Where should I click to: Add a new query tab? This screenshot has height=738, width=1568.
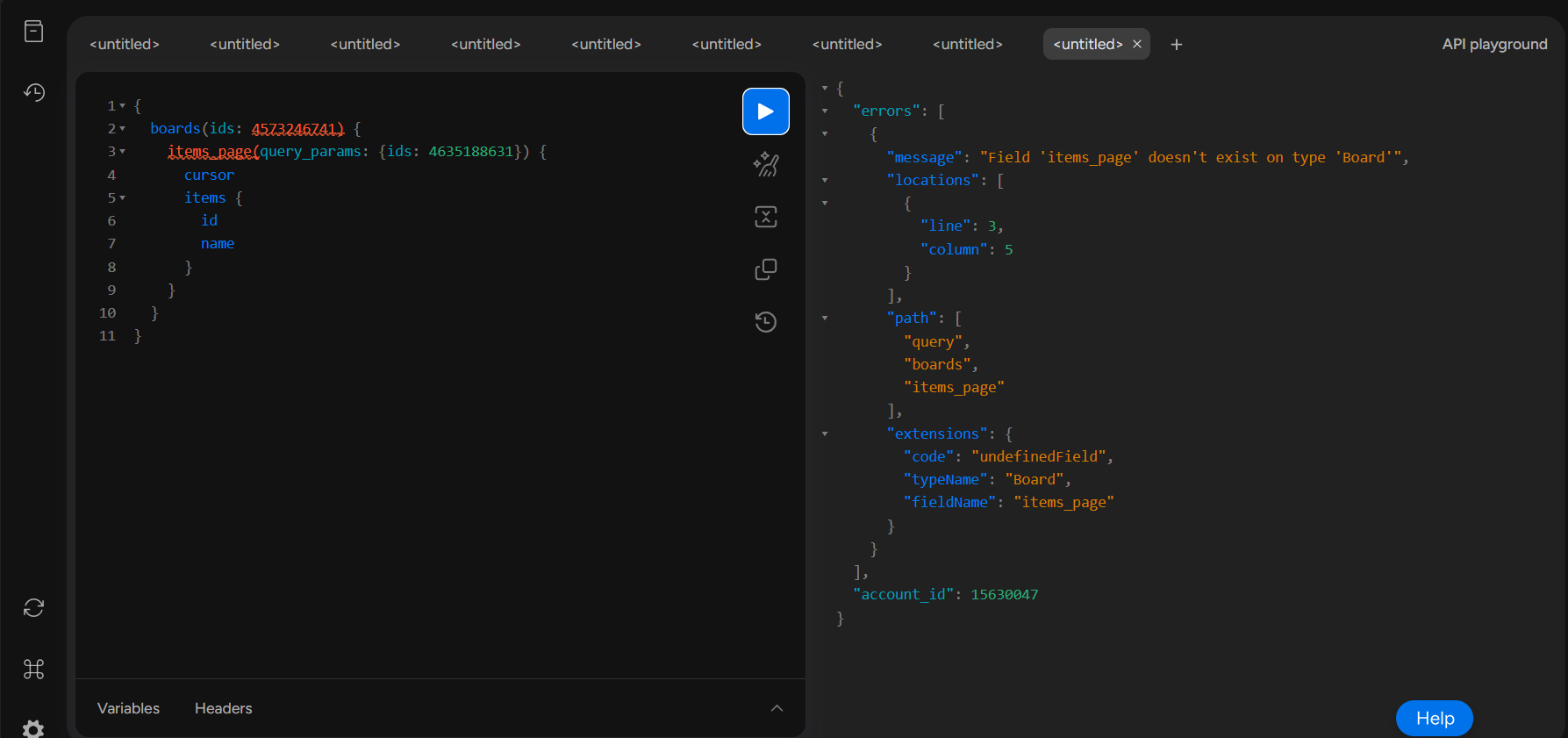tap(1177, 44)
